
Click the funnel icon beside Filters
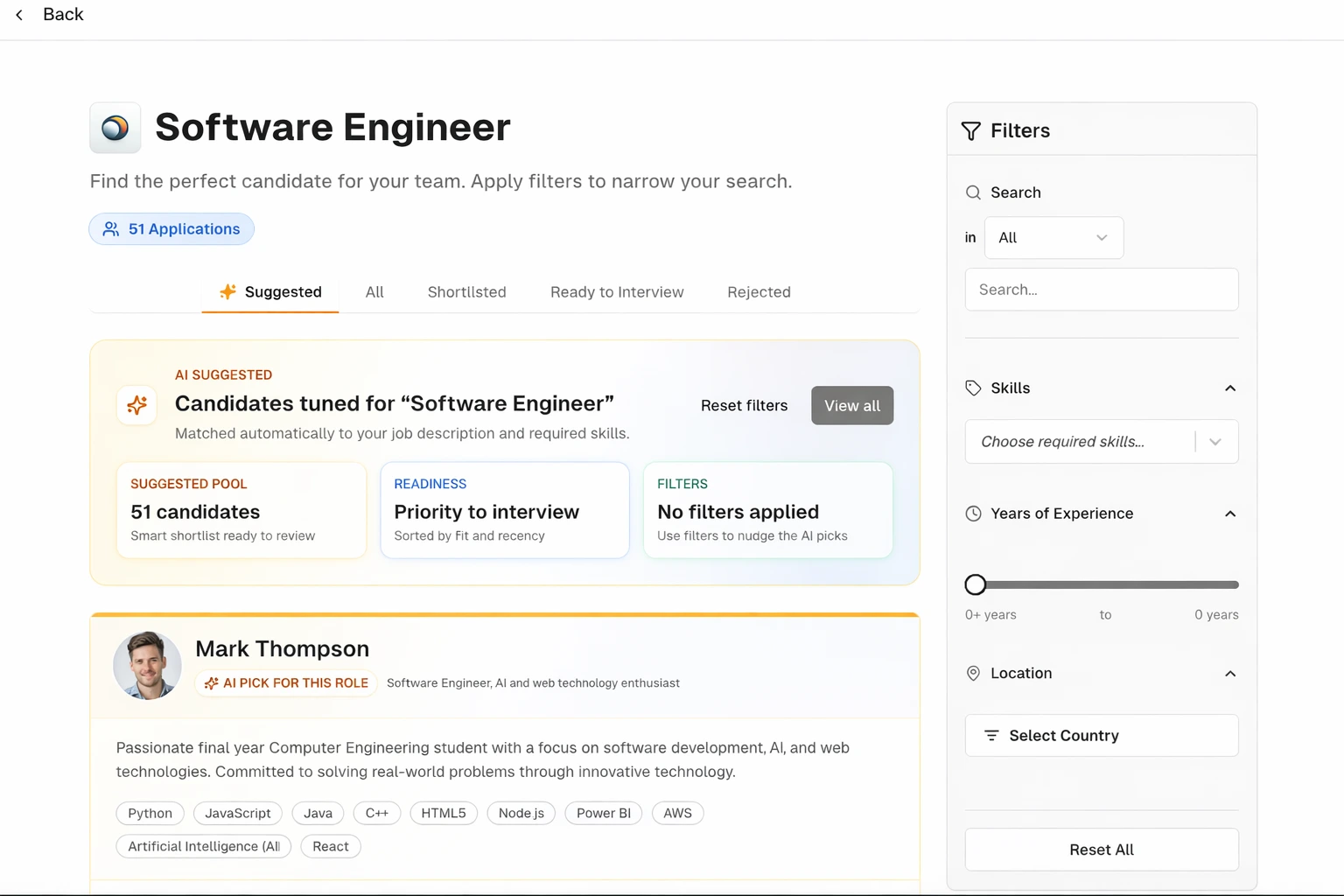[971, 131]
